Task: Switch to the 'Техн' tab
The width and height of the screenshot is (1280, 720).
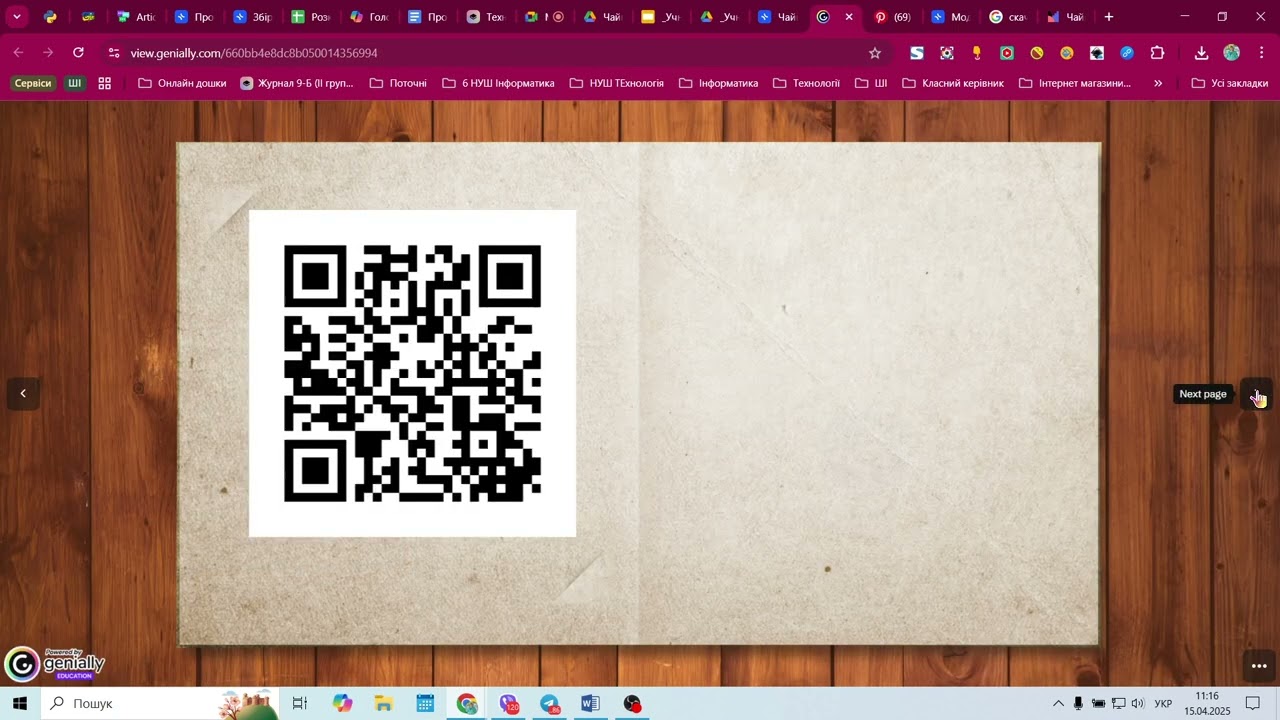Action: (485, 17)
